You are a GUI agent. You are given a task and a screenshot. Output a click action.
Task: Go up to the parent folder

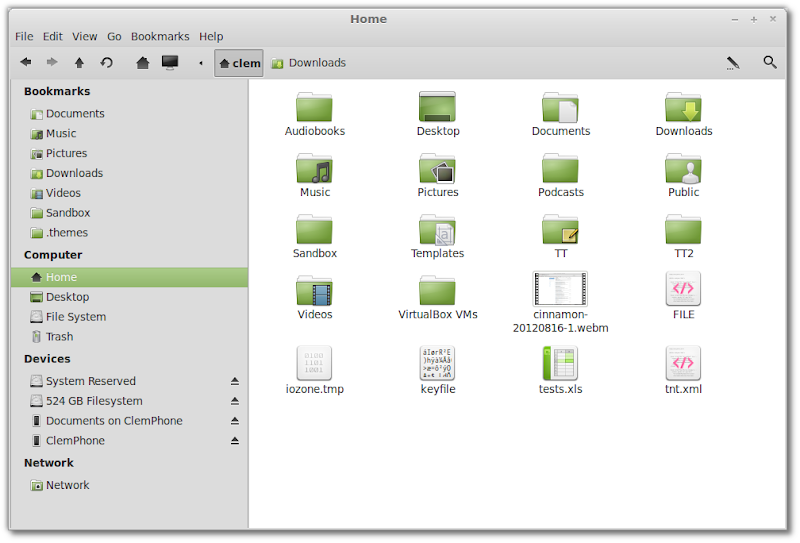[x=79, y=62]
